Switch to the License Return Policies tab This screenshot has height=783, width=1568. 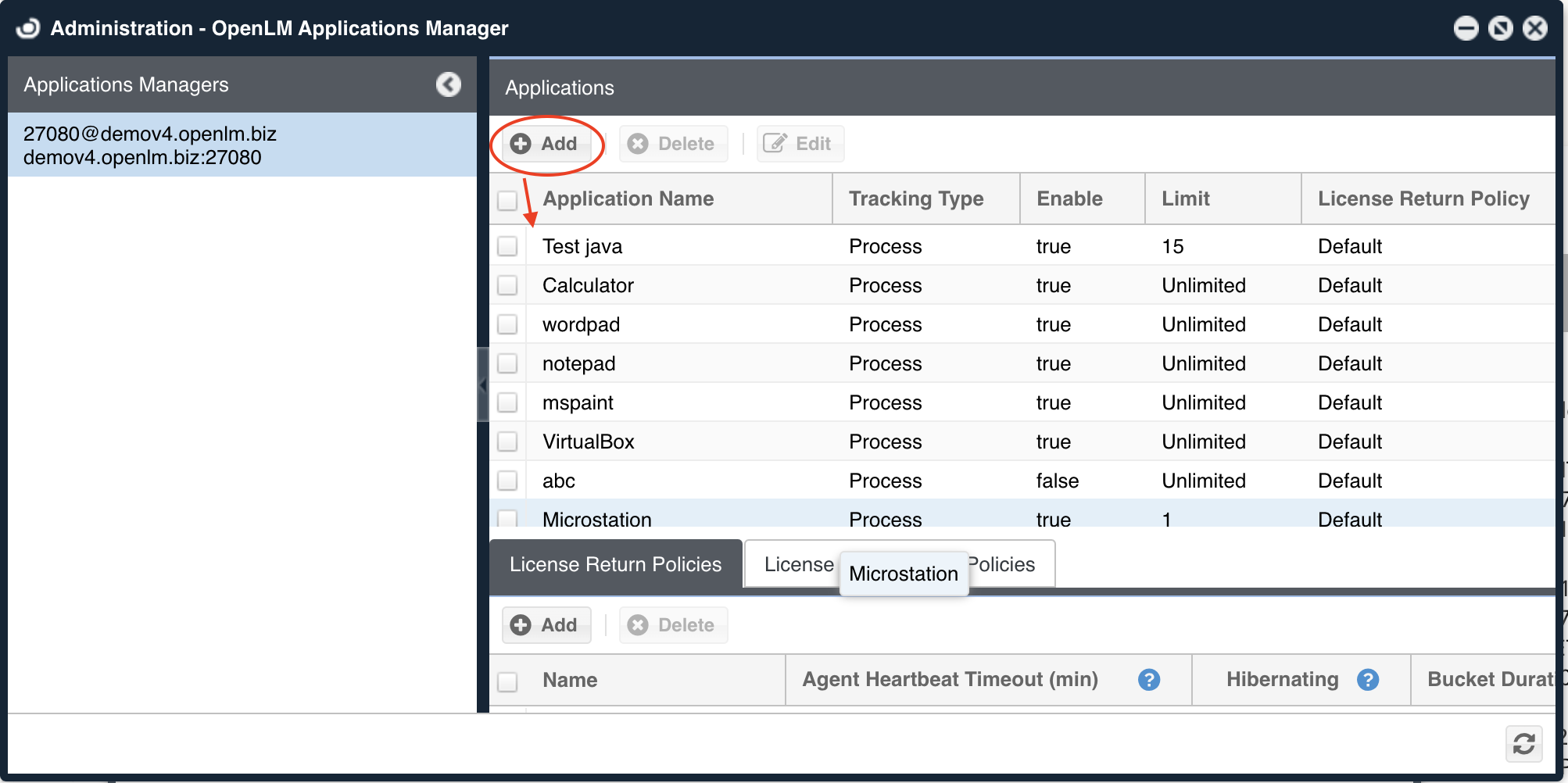pyautogui.click(x=615, y=564)
